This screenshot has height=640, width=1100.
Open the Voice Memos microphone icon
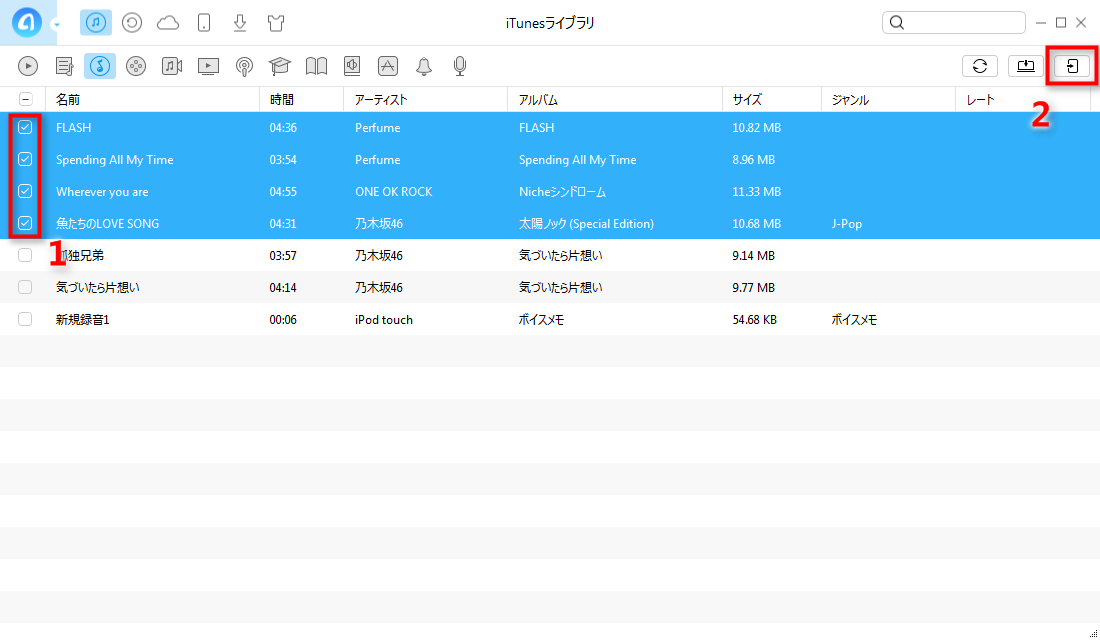point(460,66)
